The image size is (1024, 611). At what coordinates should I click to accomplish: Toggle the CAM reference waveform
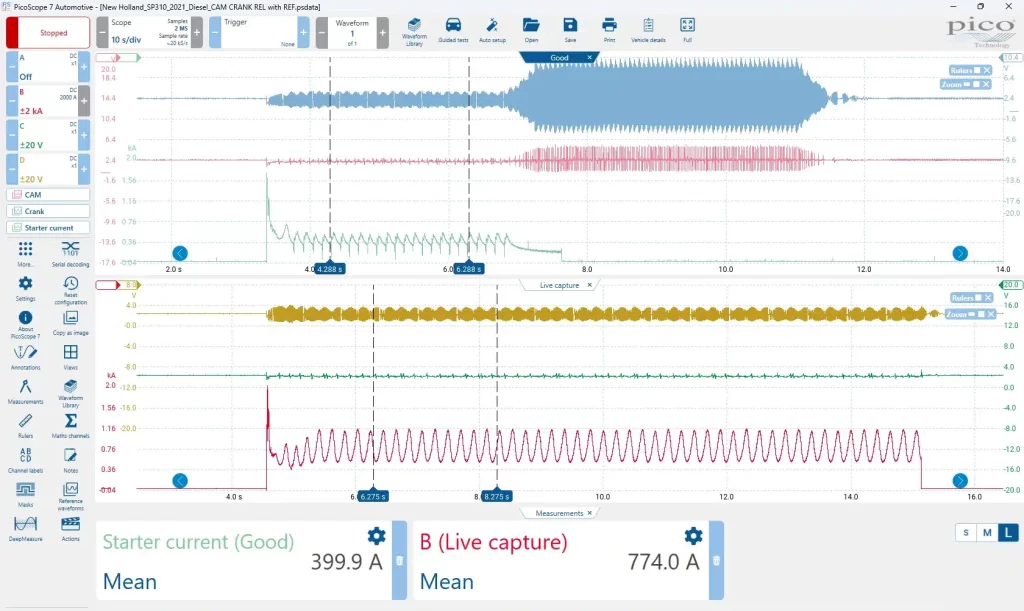click(48, 195)
